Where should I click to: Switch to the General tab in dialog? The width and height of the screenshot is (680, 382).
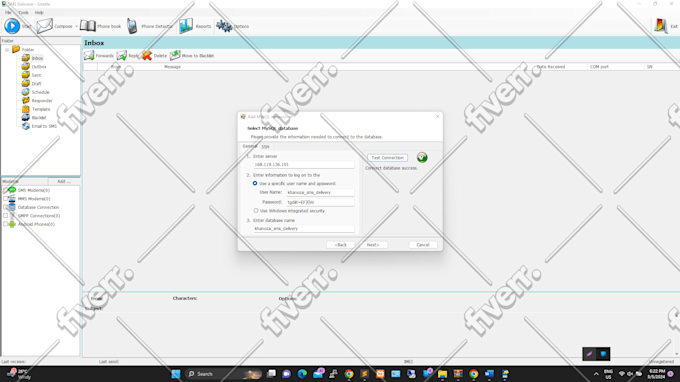point(250,146)
